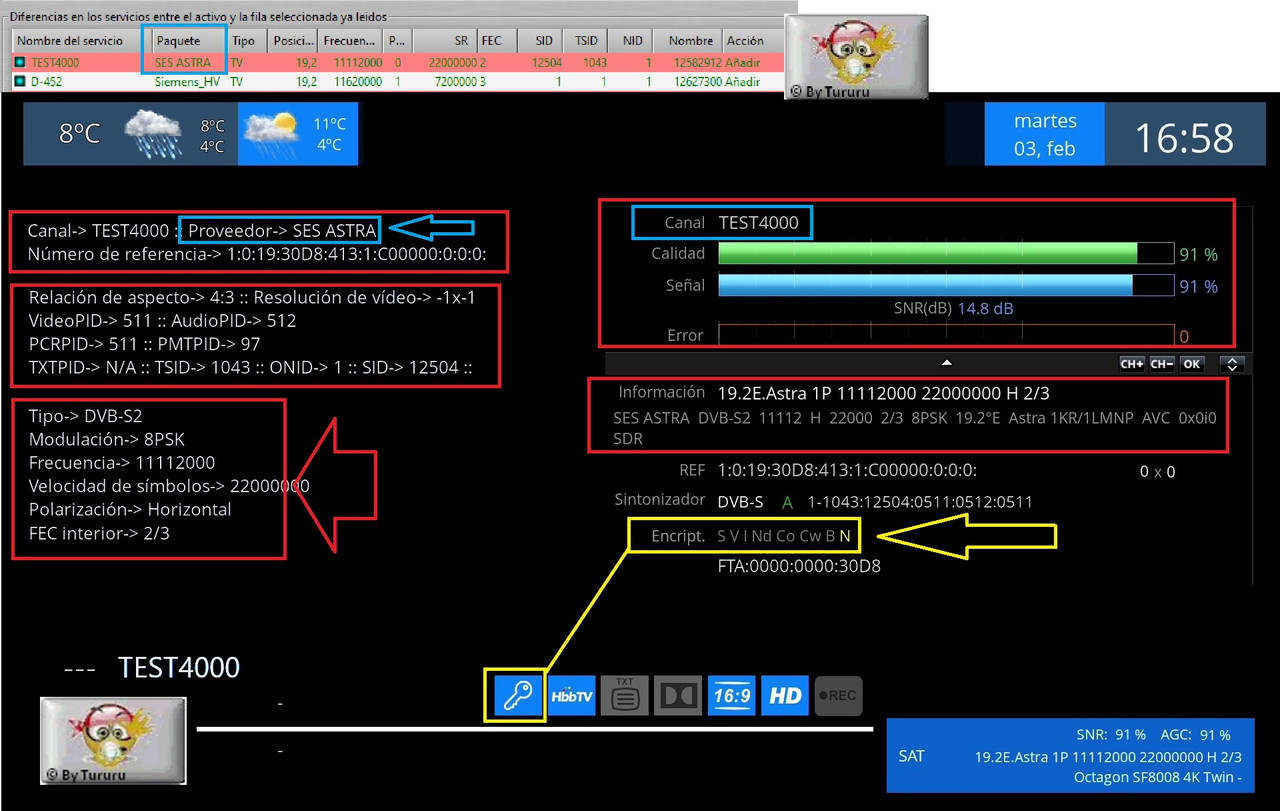Click the small OK button
This screenshot has height=811, width=1280.
tap(1191, 364)
